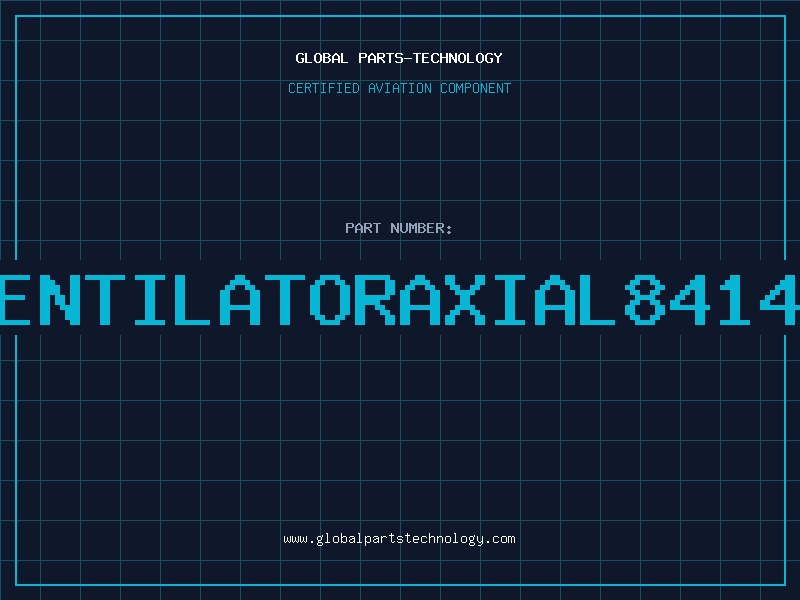Select the CERTIFIED AVIATION COMPONENT subtitle

[399, 88]
